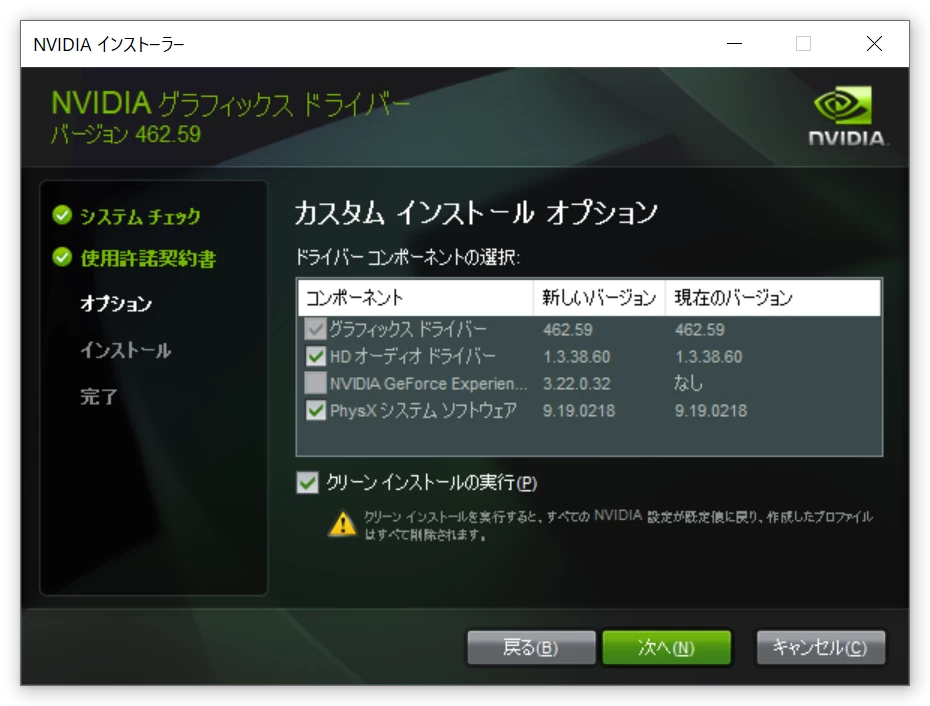Click the clean install warning message text
Image resolution: width=930 pixels, height=706 pixels.
coord(617,525)
